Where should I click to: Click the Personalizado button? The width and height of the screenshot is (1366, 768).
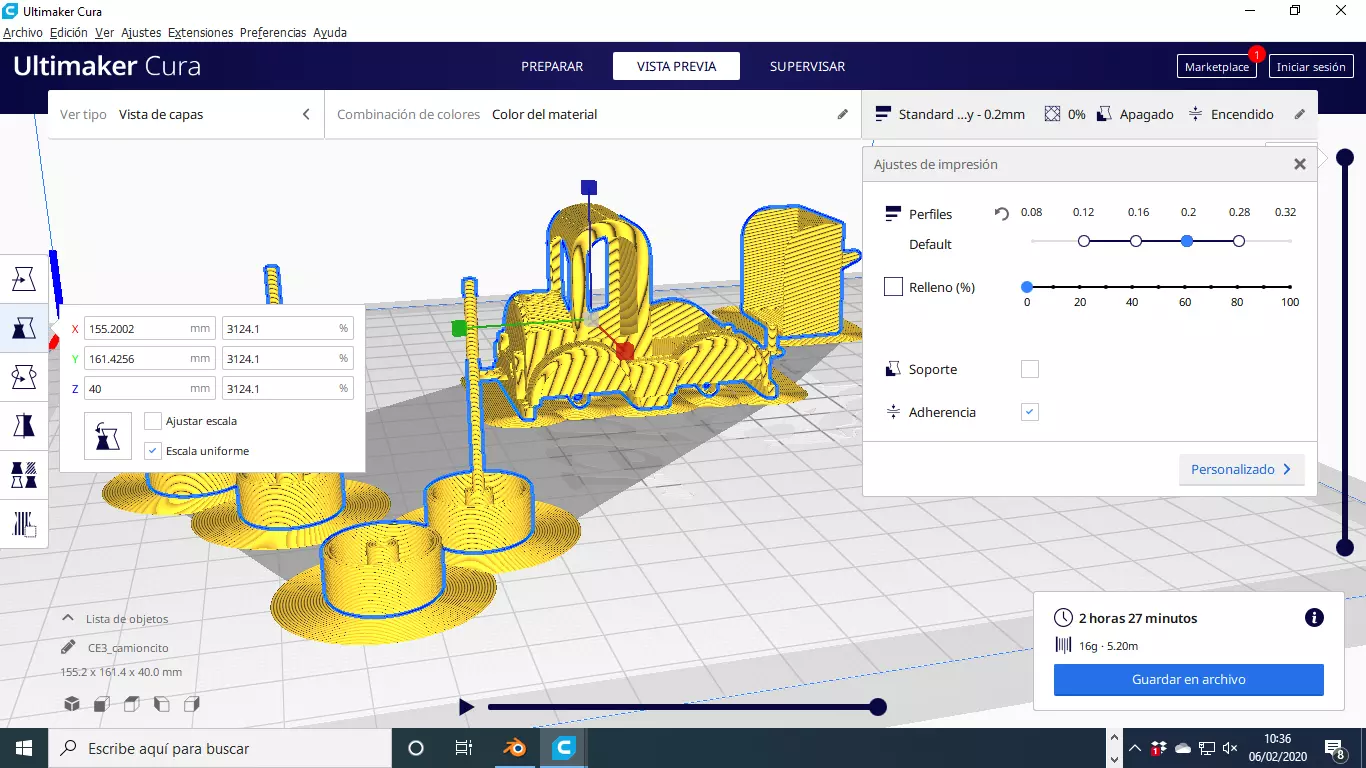1242,469
